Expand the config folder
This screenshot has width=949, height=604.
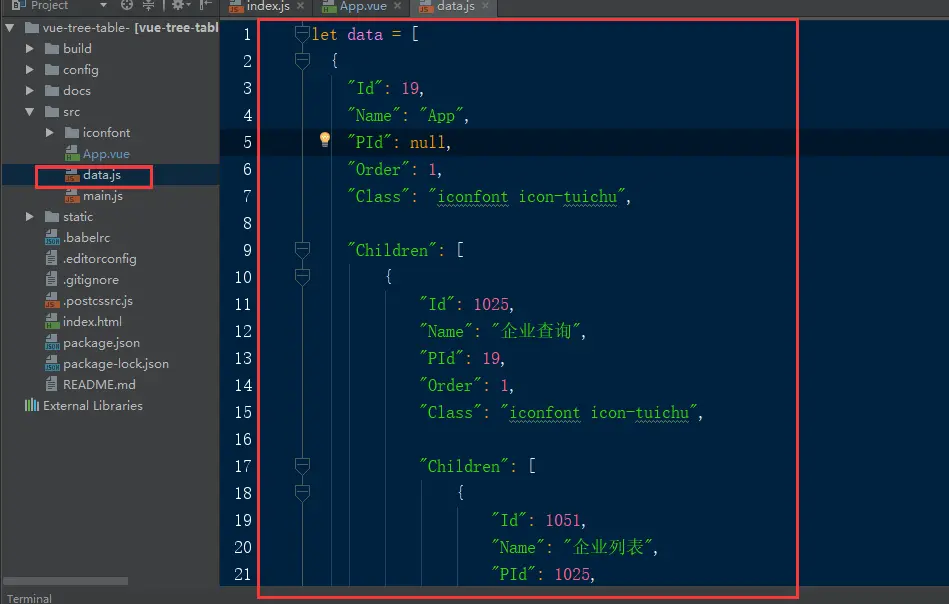pos(29,70)
